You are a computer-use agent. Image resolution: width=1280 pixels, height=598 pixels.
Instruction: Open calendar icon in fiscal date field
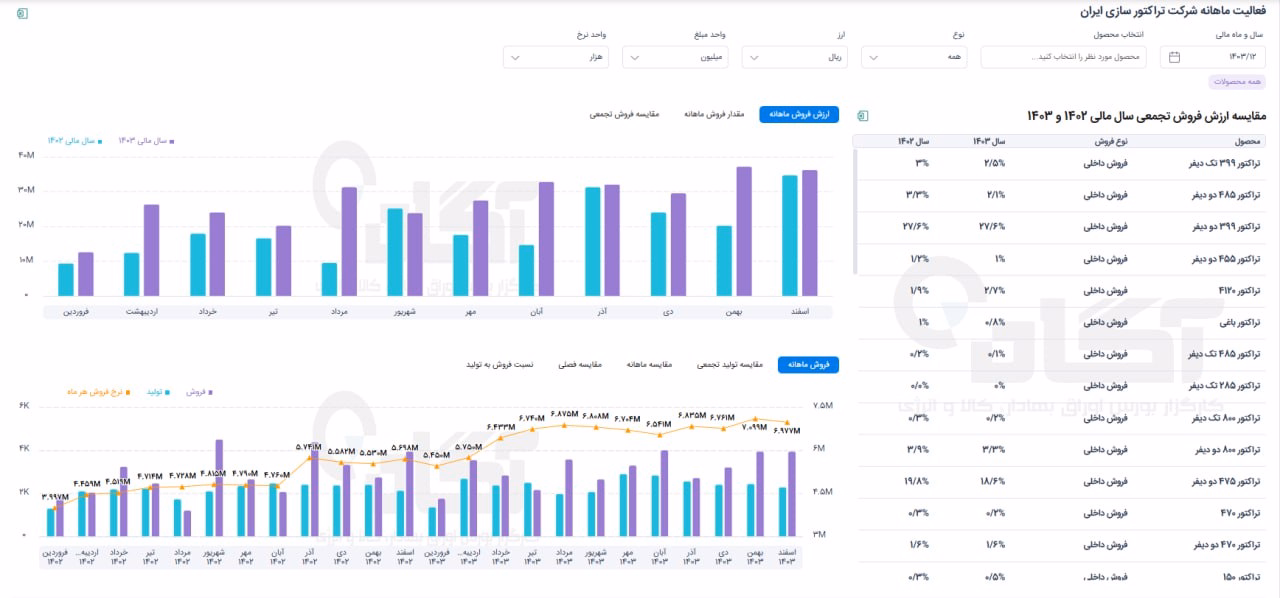pos(1176,57)
